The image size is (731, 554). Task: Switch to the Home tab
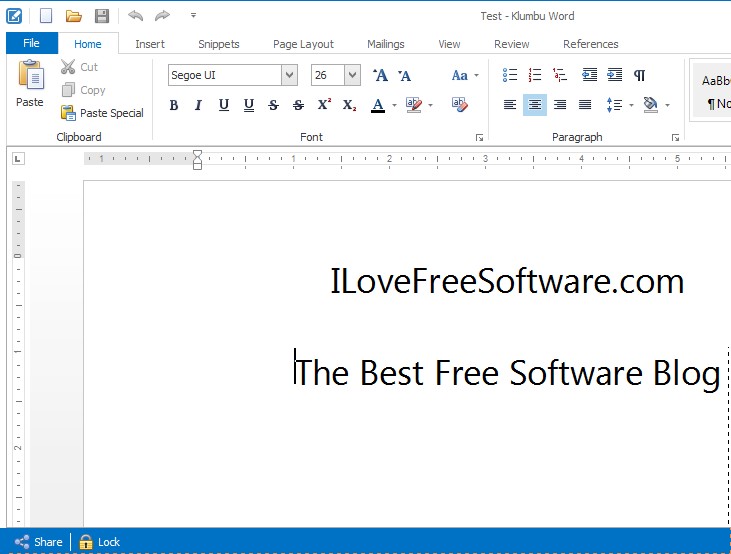(88, 44)
